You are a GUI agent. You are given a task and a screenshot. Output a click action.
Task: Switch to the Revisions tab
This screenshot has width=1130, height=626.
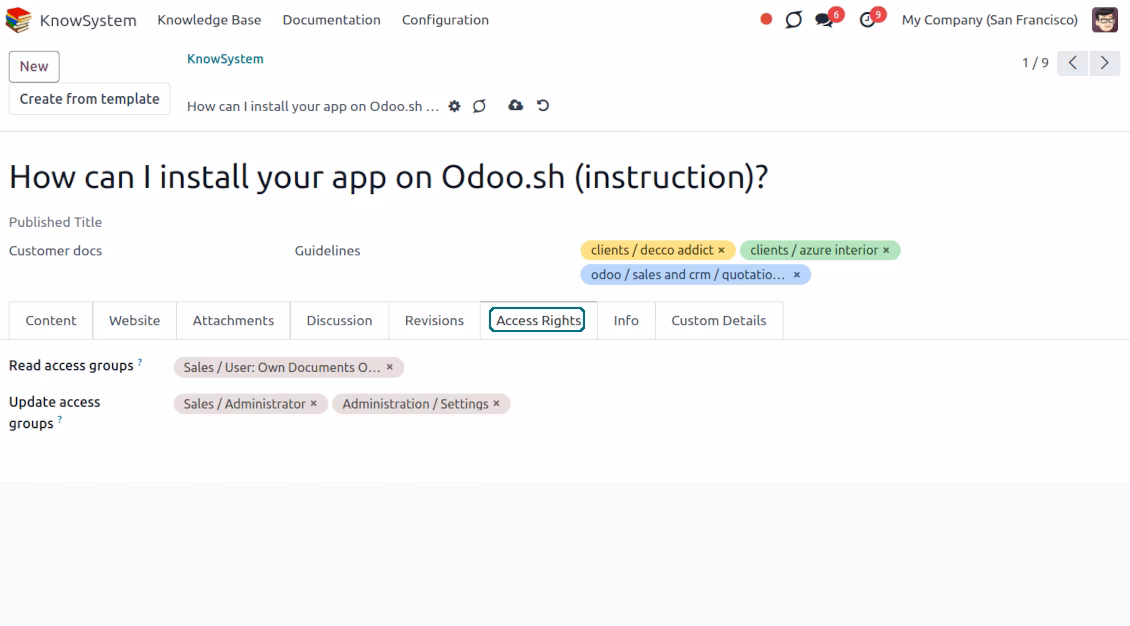point(434,321)
